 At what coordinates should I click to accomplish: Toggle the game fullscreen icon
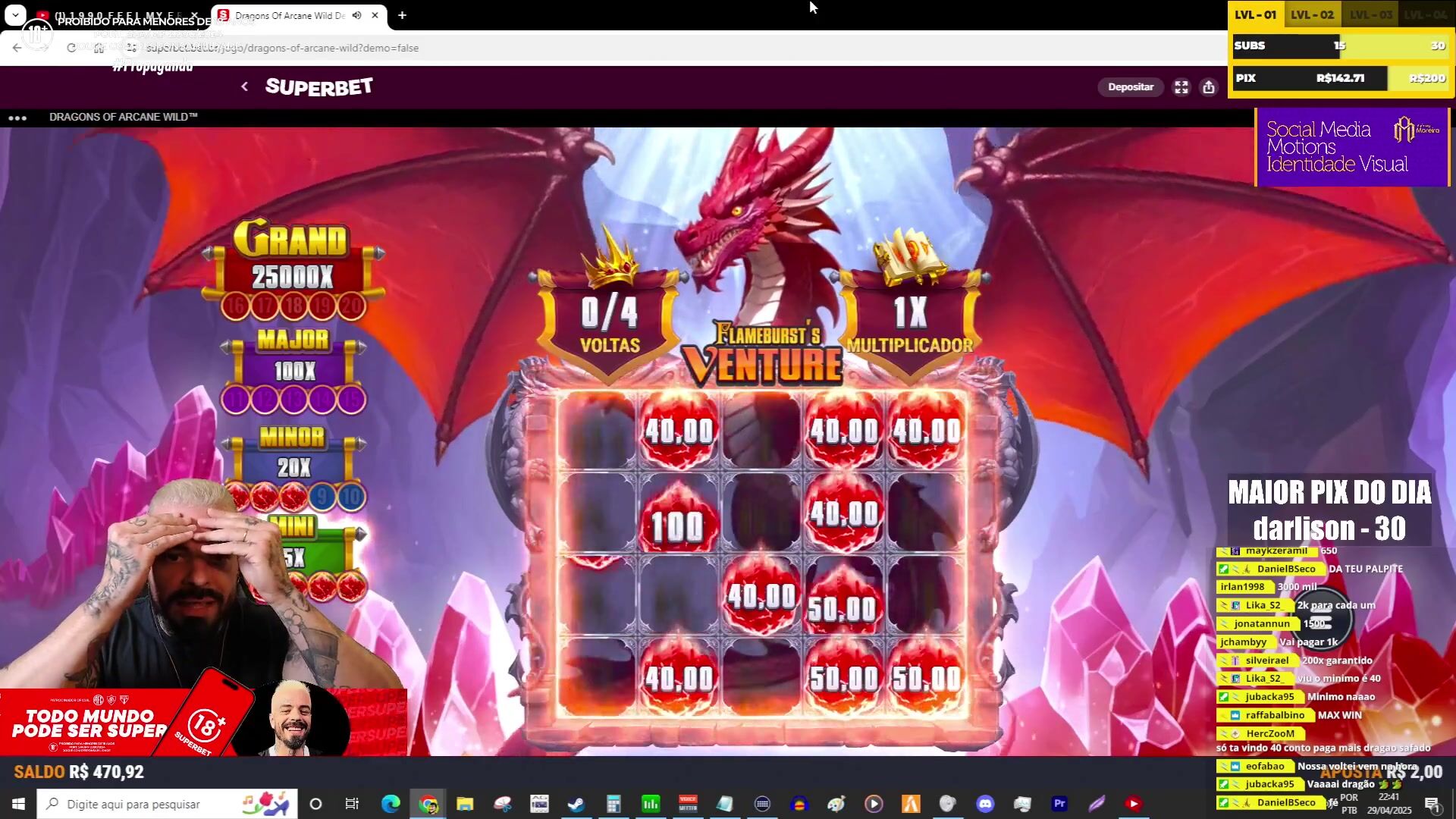pos(1181,87)
